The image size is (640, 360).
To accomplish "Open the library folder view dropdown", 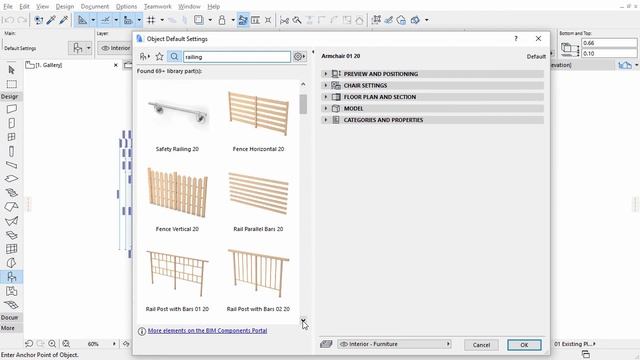I will (x=144, y=57).
